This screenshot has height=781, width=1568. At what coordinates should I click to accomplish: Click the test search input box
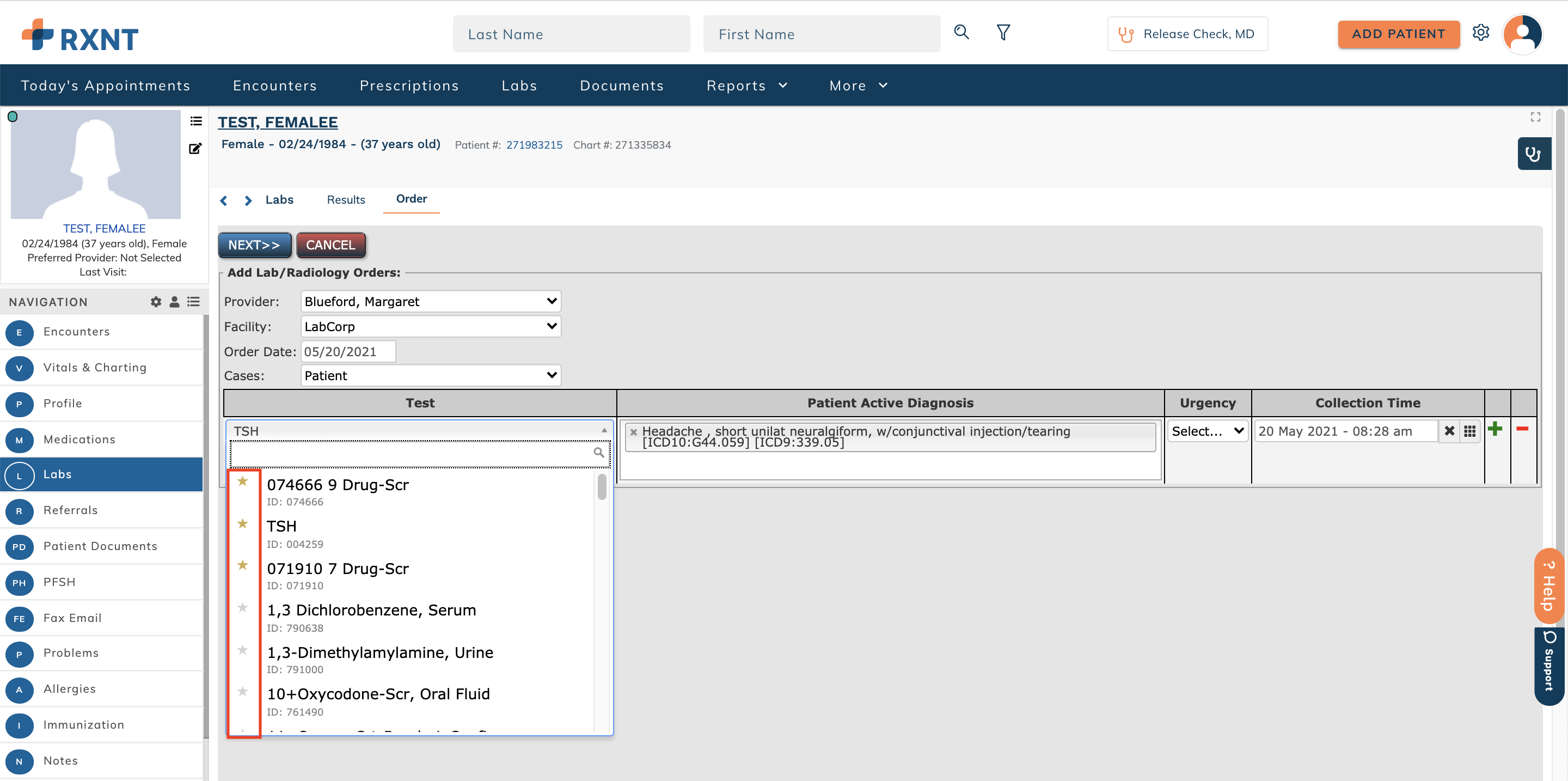[x=419, y=453]
